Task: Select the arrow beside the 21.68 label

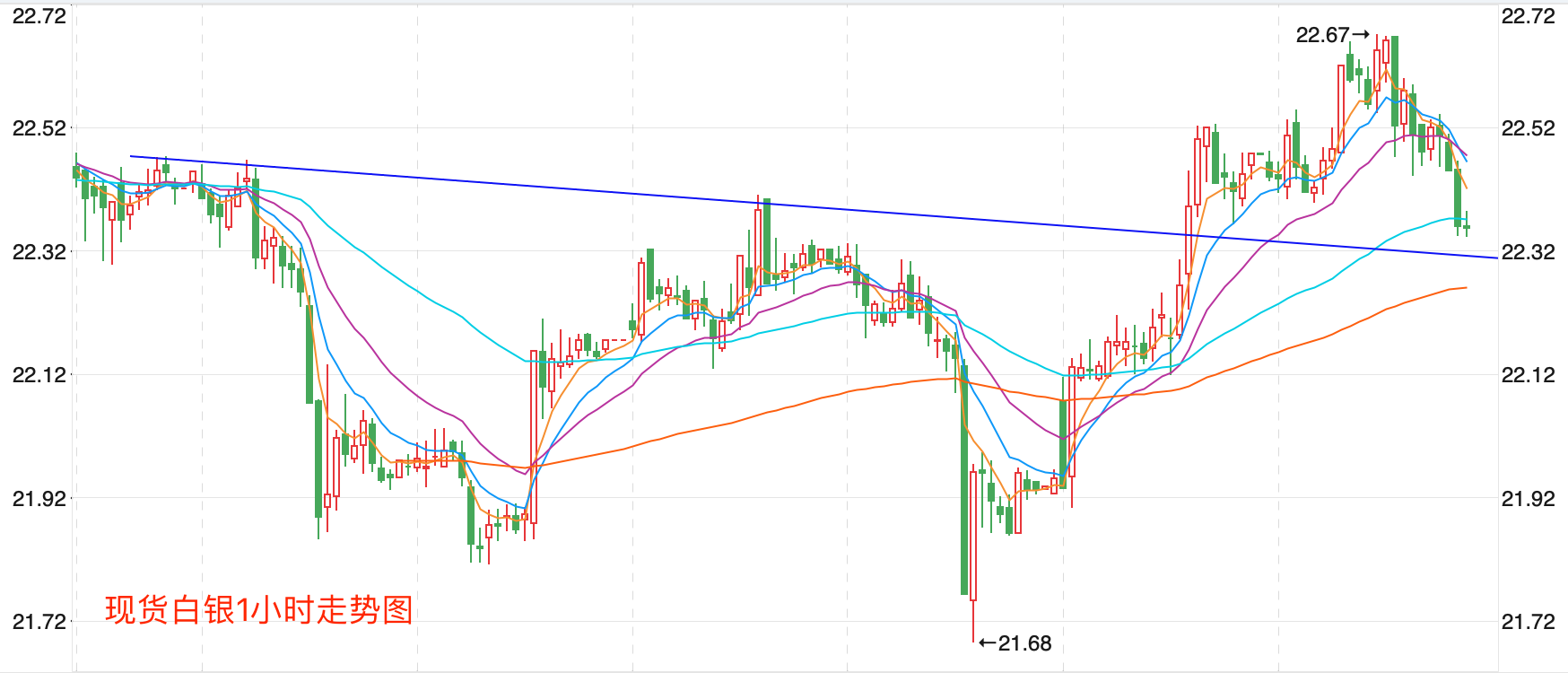Action: point(987,643)
